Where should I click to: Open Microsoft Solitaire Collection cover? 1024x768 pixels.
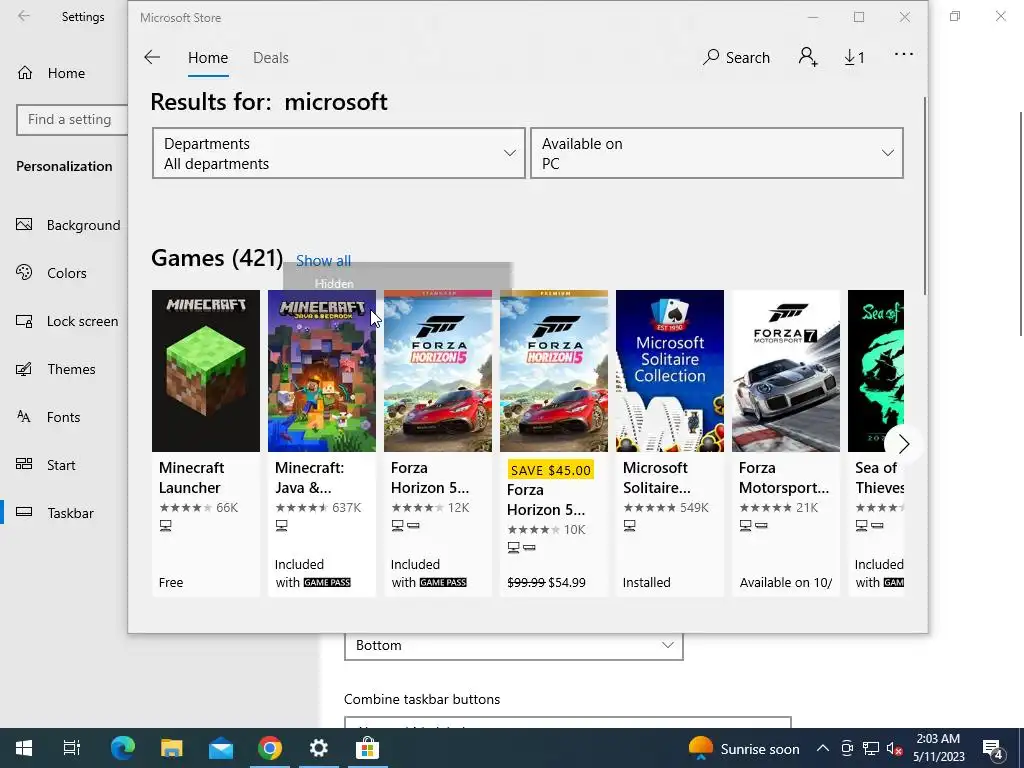click(669, 370)
